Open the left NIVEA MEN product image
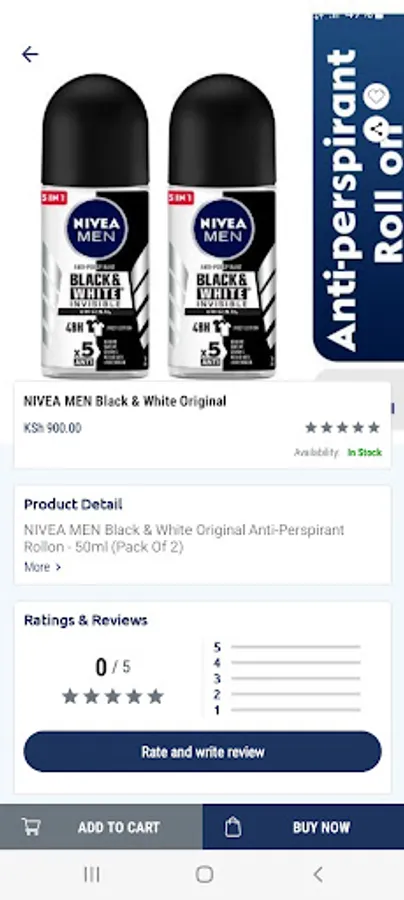This screenshot has width=404, height=900. click(95, 226)
